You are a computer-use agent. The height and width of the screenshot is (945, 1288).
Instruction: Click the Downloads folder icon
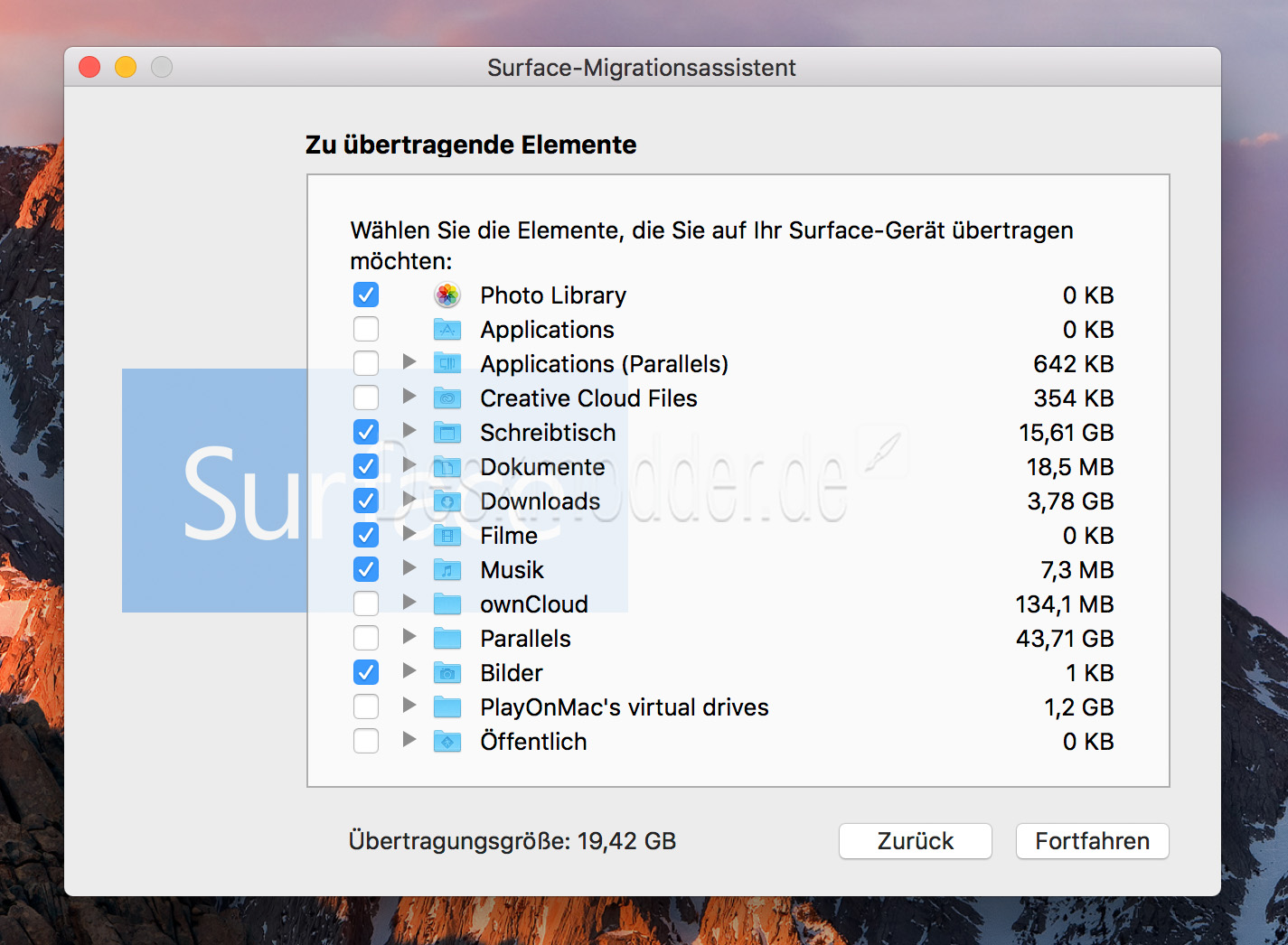coord(447,501)
